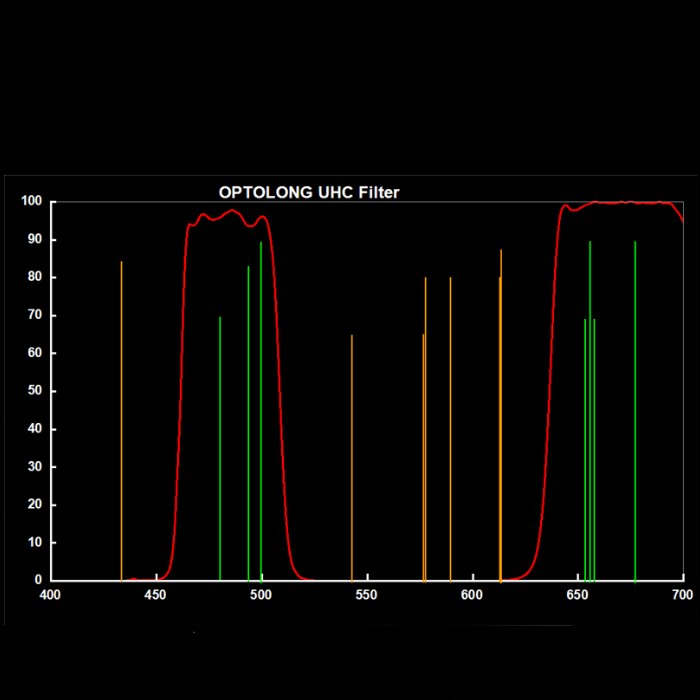Click the green line near 494 nm
Image resolution: width=700 pixels, height=700 pixels.
point(248,420)
